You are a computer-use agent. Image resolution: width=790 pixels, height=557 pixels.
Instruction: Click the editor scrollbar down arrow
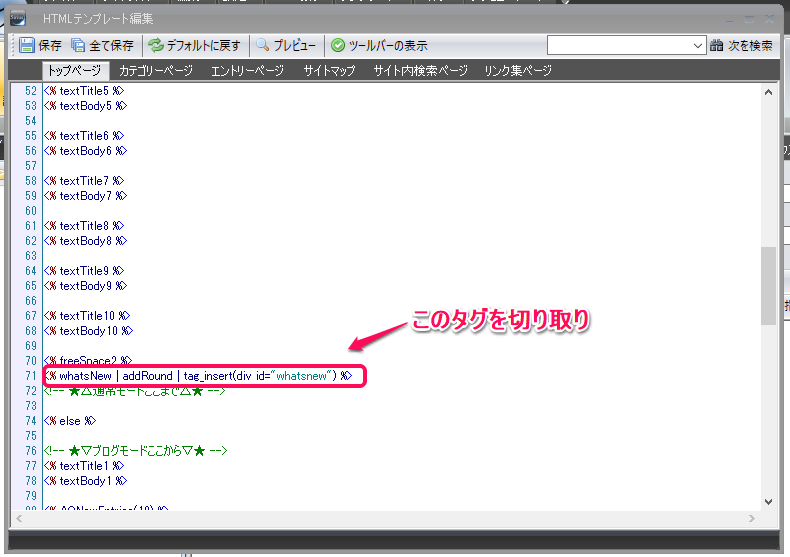coord(768,502)
